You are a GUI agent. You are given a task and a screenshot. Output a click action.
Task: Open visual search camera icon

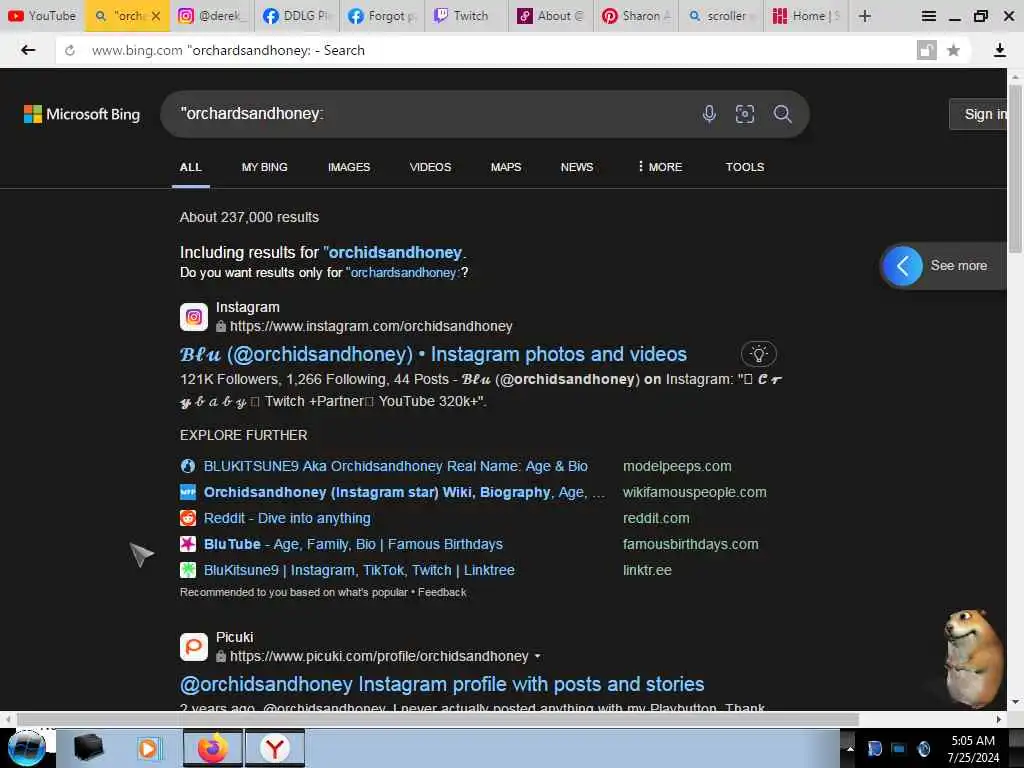click(744, 114)
